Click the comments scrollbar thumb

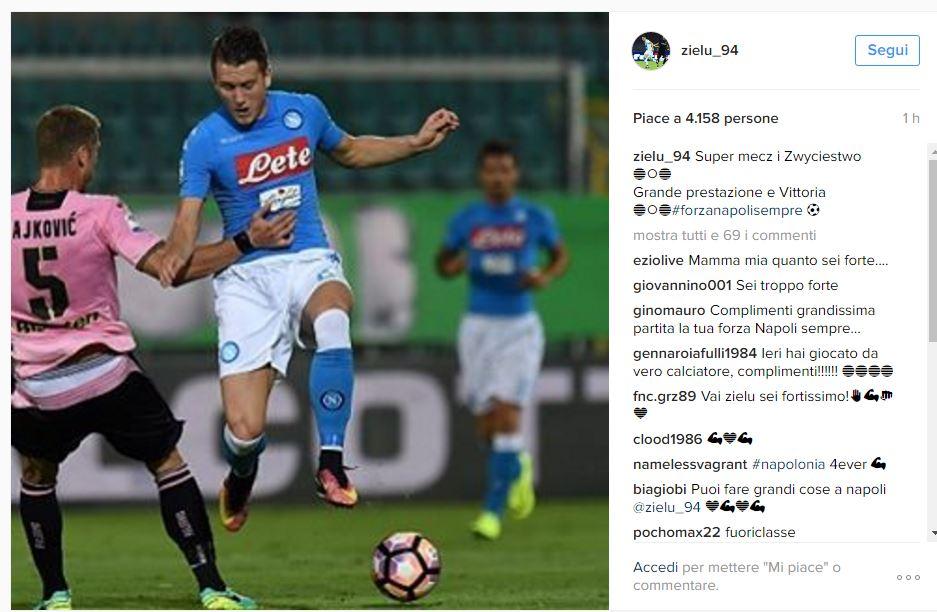(x=933, y=251)
